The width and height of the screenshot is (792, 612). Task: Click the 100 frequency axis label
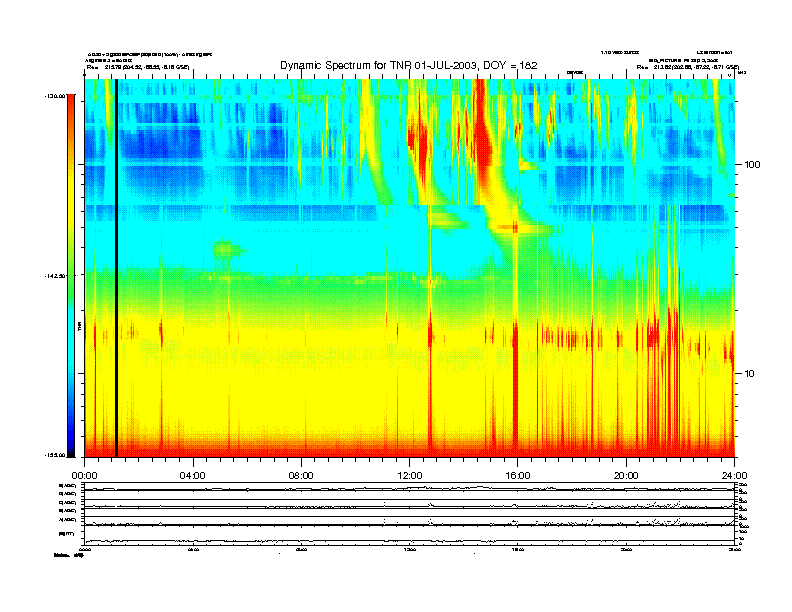pyautogui.click(x=753, y=165)
